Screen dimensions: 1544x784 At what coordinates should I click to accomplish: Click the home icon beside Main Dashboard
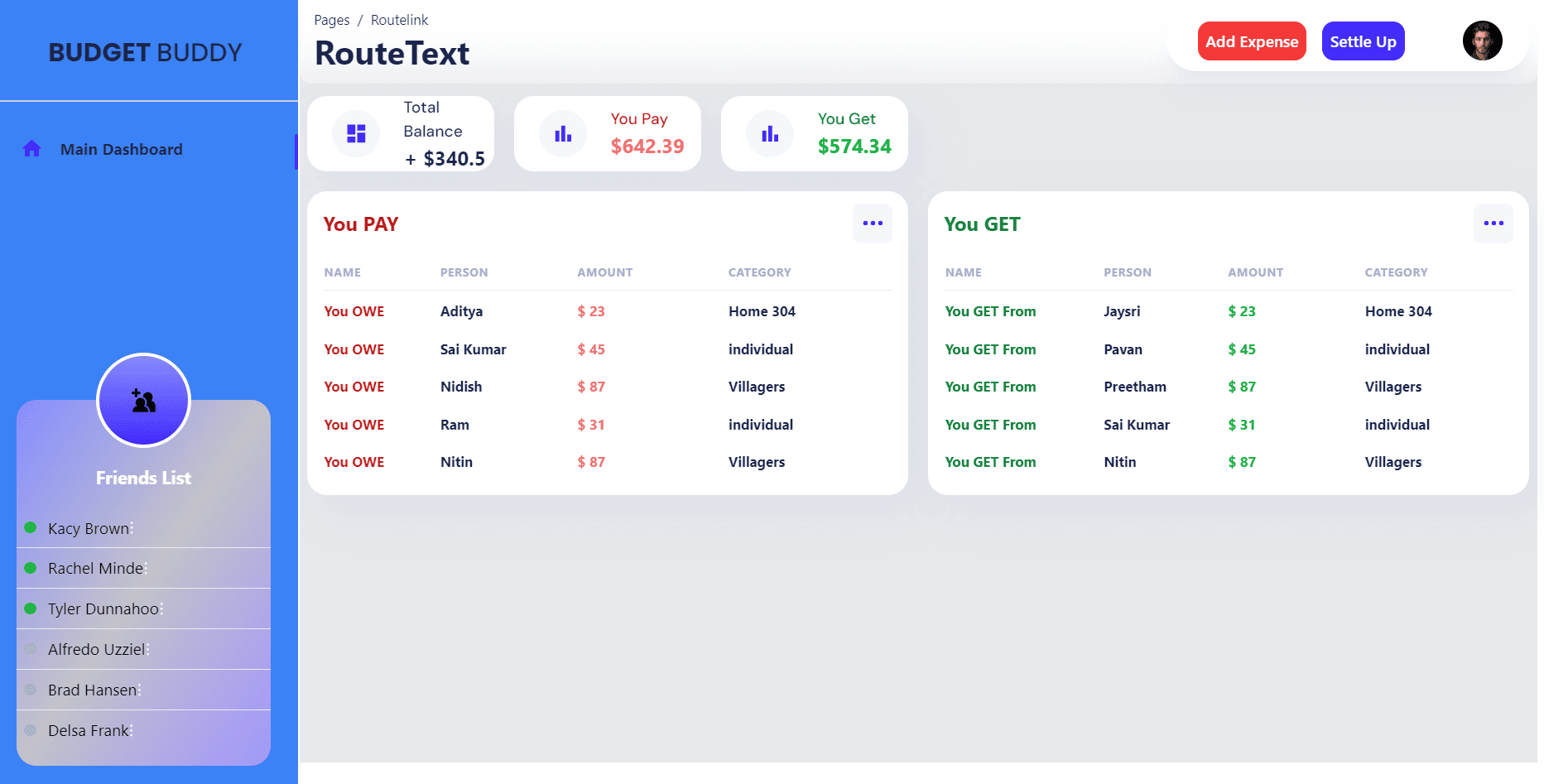coord(31,149)
